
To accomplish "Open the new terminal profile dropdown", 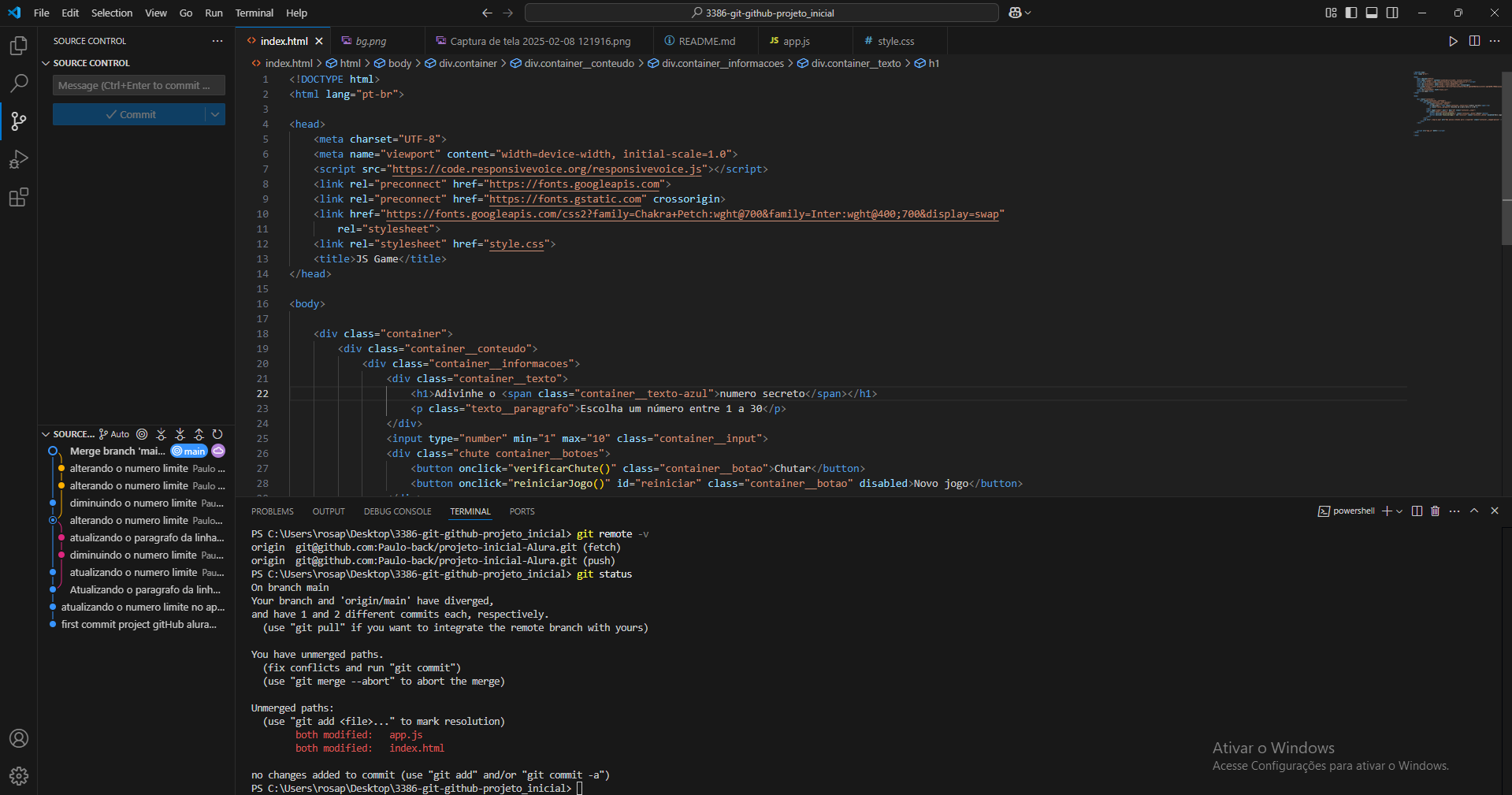I will 1399,511.
